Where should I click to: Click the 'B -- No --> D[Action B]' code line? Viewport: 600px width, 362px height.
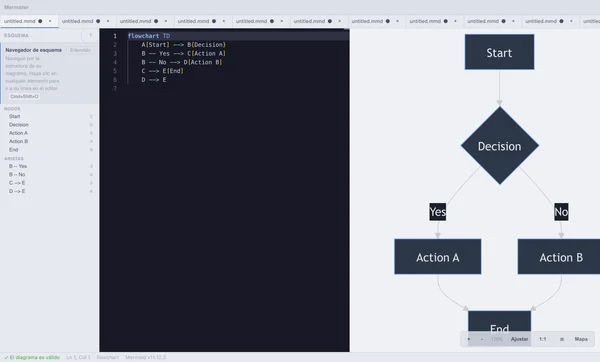click(182, 62)
